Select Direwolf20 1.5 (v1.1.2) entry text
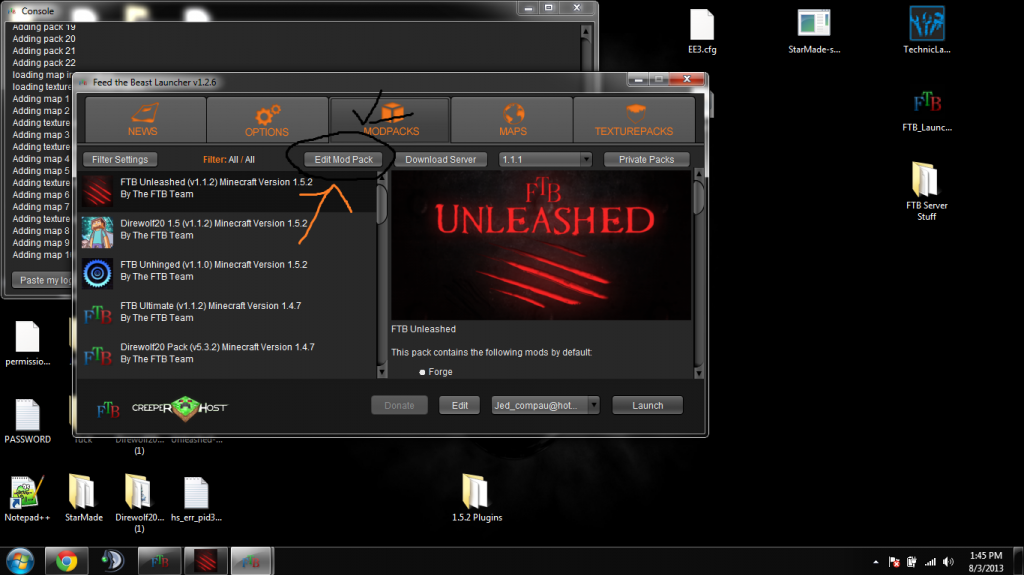Viewport: 1024px width, 575px height. 214,229
